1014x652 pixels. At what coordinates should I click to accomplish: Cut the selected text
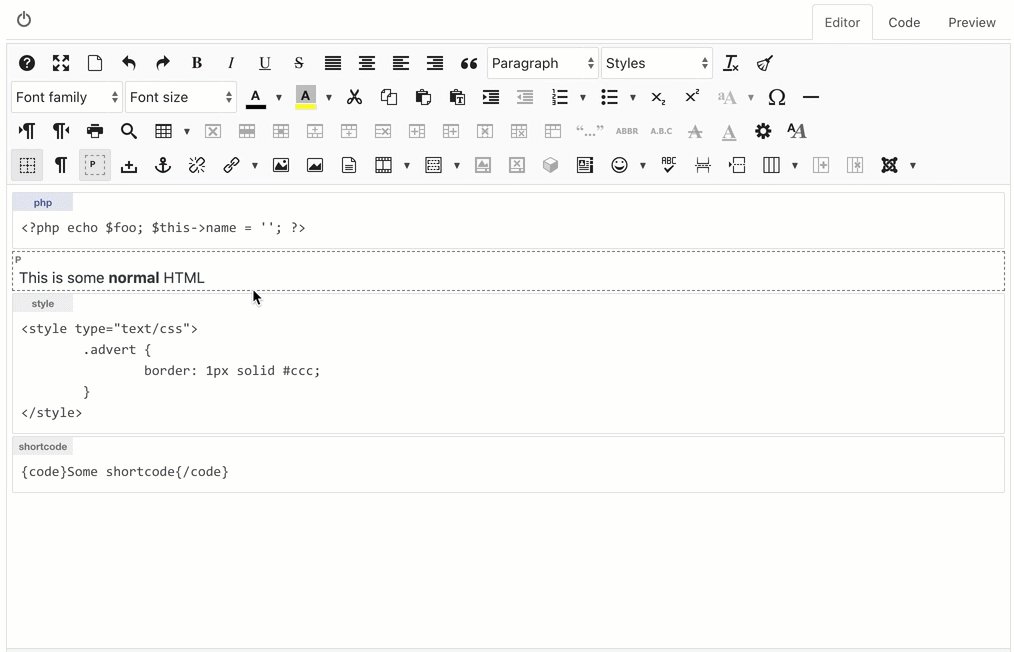(x=354, y=97)
